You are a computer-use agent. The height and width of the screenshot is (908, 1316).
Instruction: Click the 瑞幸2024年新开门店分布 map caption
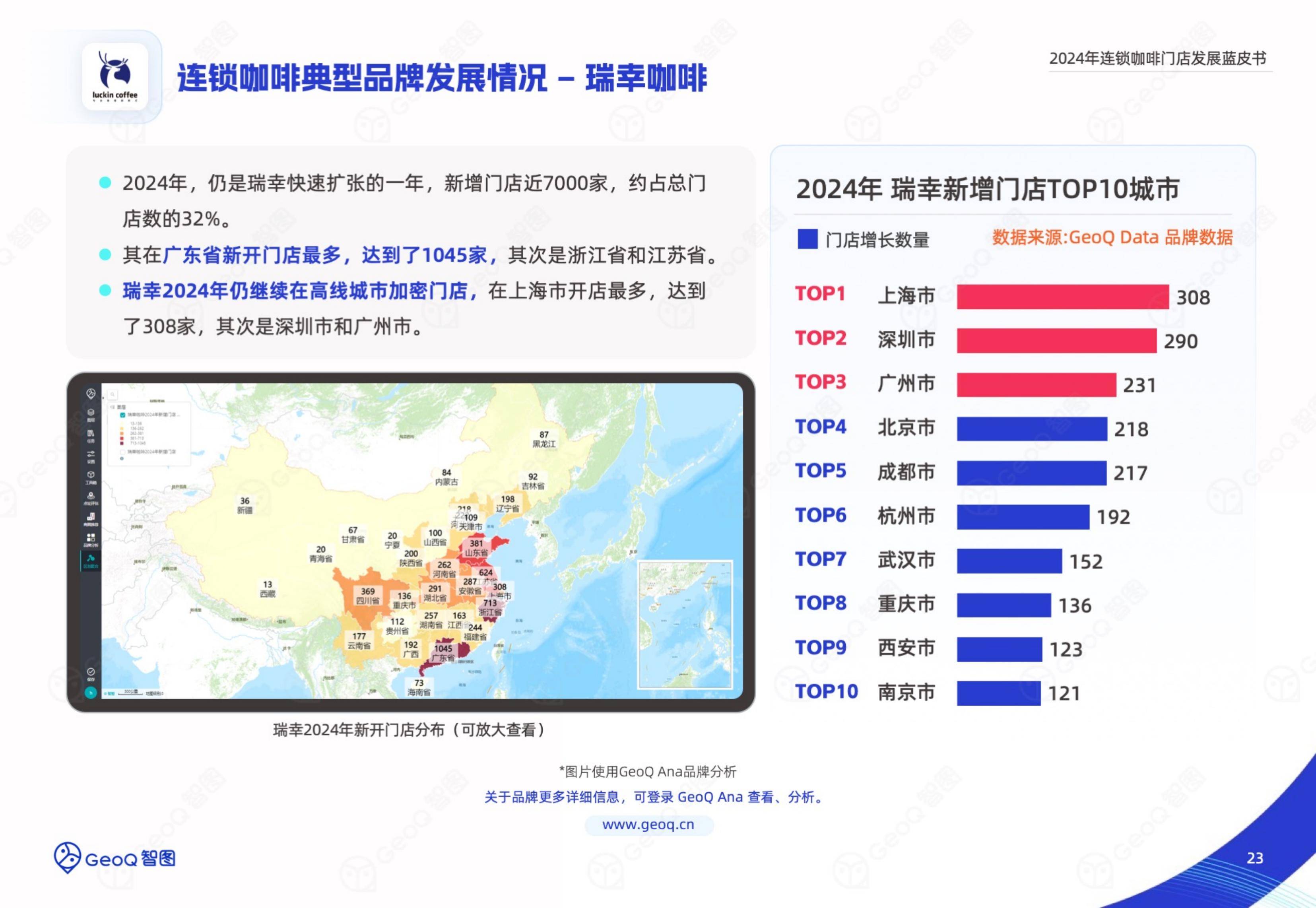click(x=410, y=730)
